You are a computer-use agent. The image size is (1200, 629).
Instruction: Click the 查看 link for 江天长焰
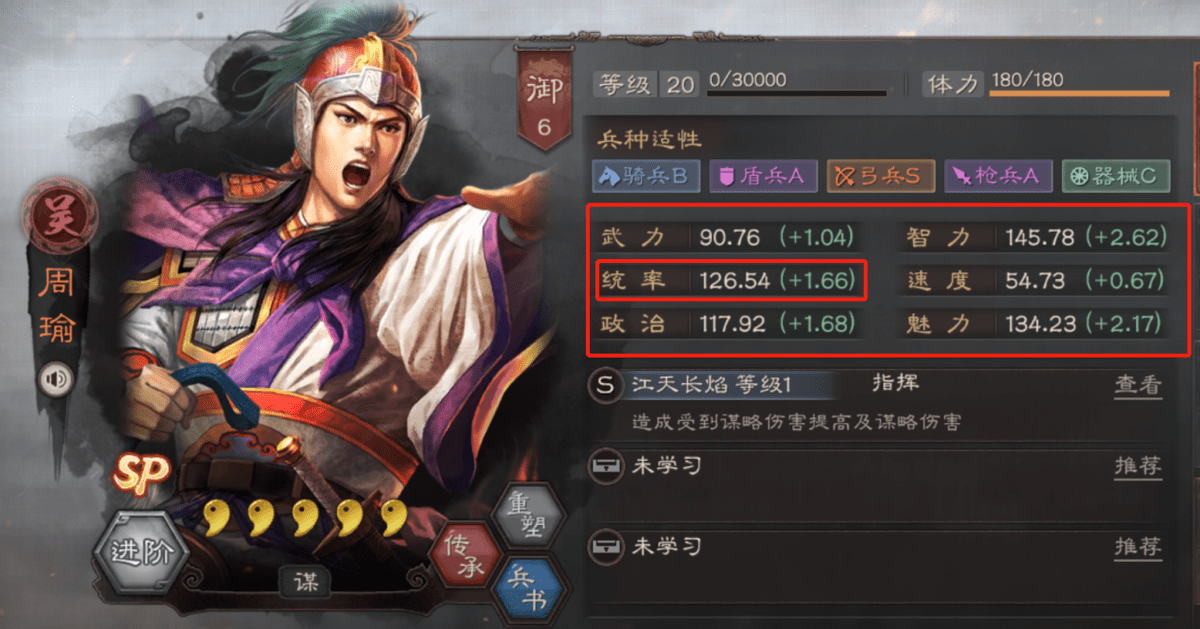point(1138,385)
